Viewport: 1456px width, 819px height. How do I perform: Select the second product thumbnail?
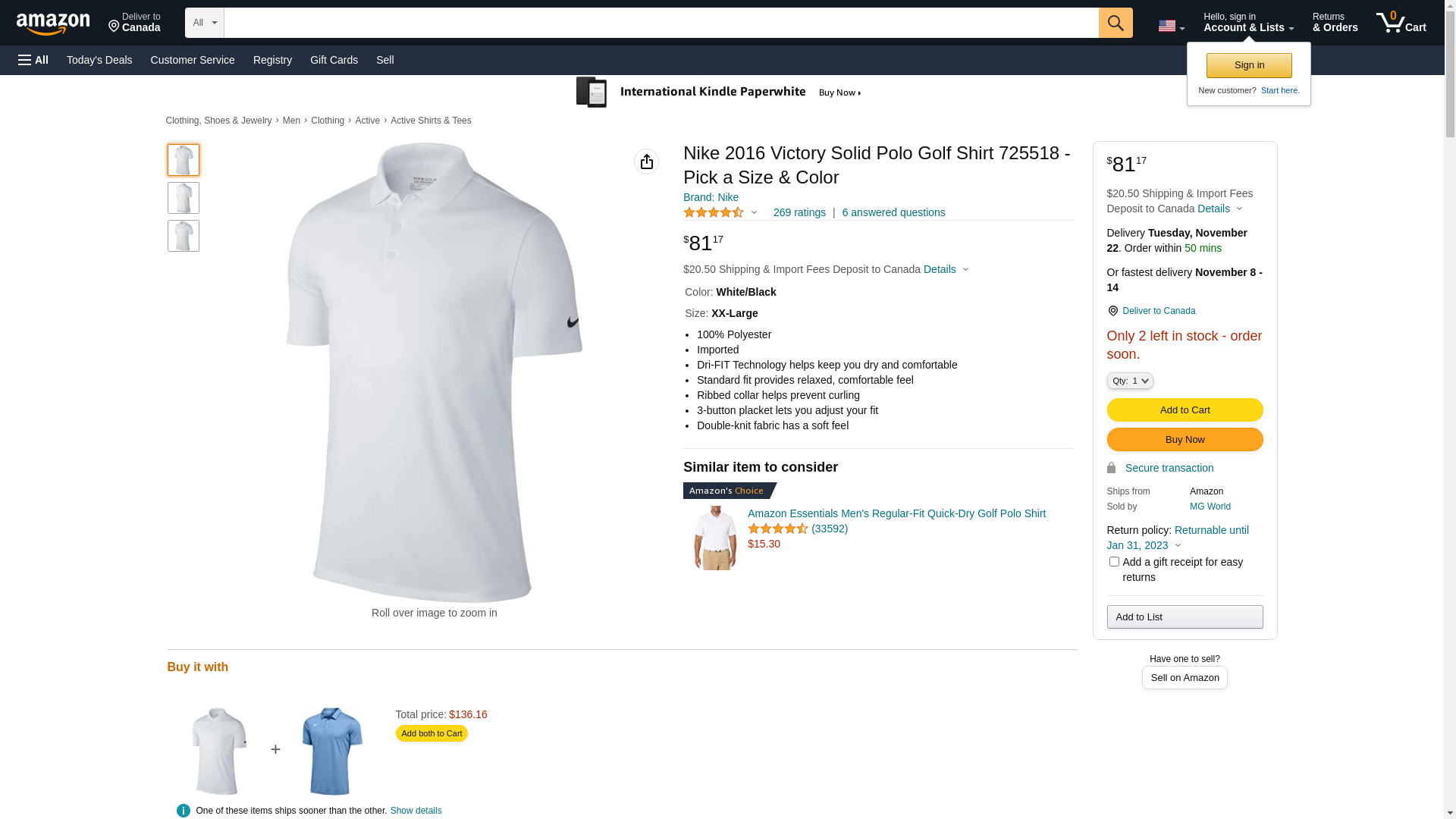(184, 198)
